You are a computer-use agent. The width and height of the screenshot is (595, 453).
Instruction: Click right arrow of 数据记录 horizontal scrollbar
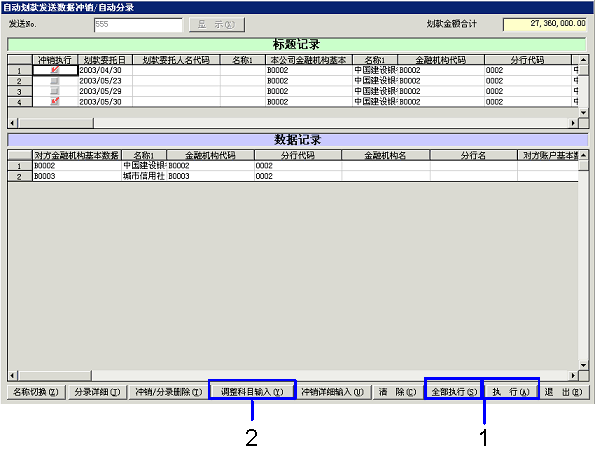(573, 376)
